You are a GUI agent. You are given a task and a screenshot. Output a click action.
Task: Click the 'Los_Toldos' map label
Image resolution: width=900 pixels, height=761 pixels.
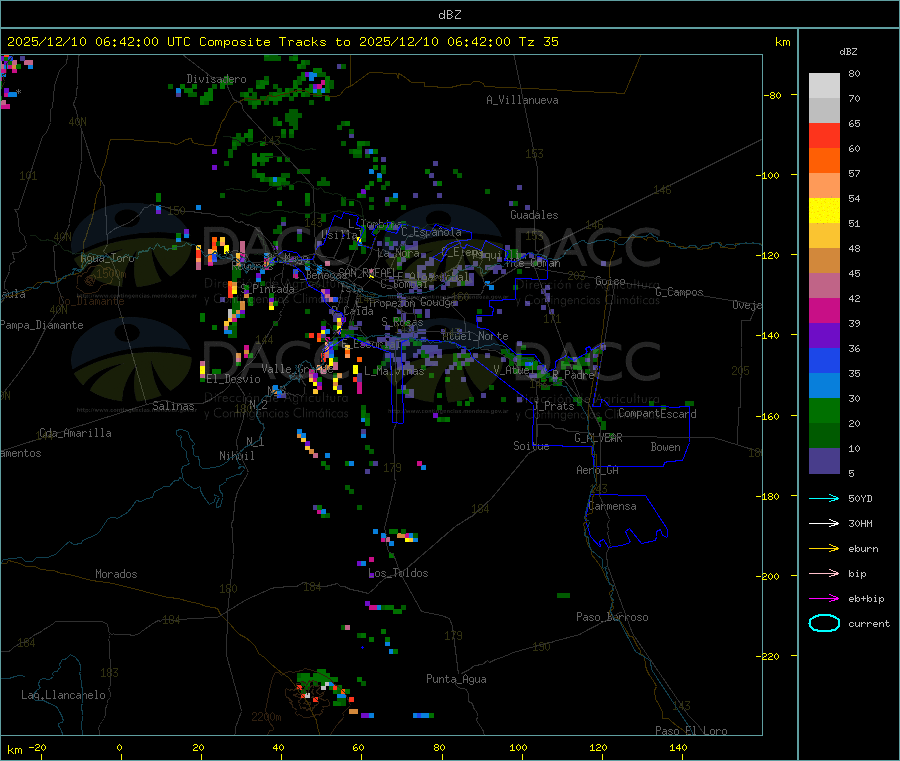pos(398,573)
